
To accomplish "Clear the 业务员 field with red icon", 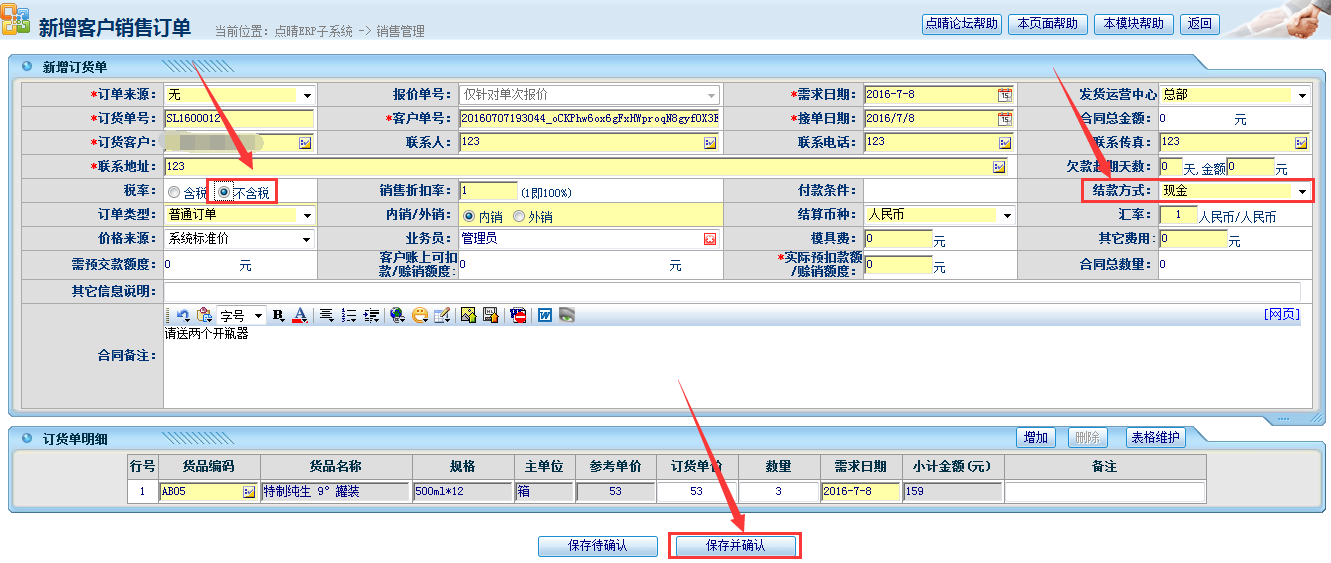I will click(x=710, y=239).
